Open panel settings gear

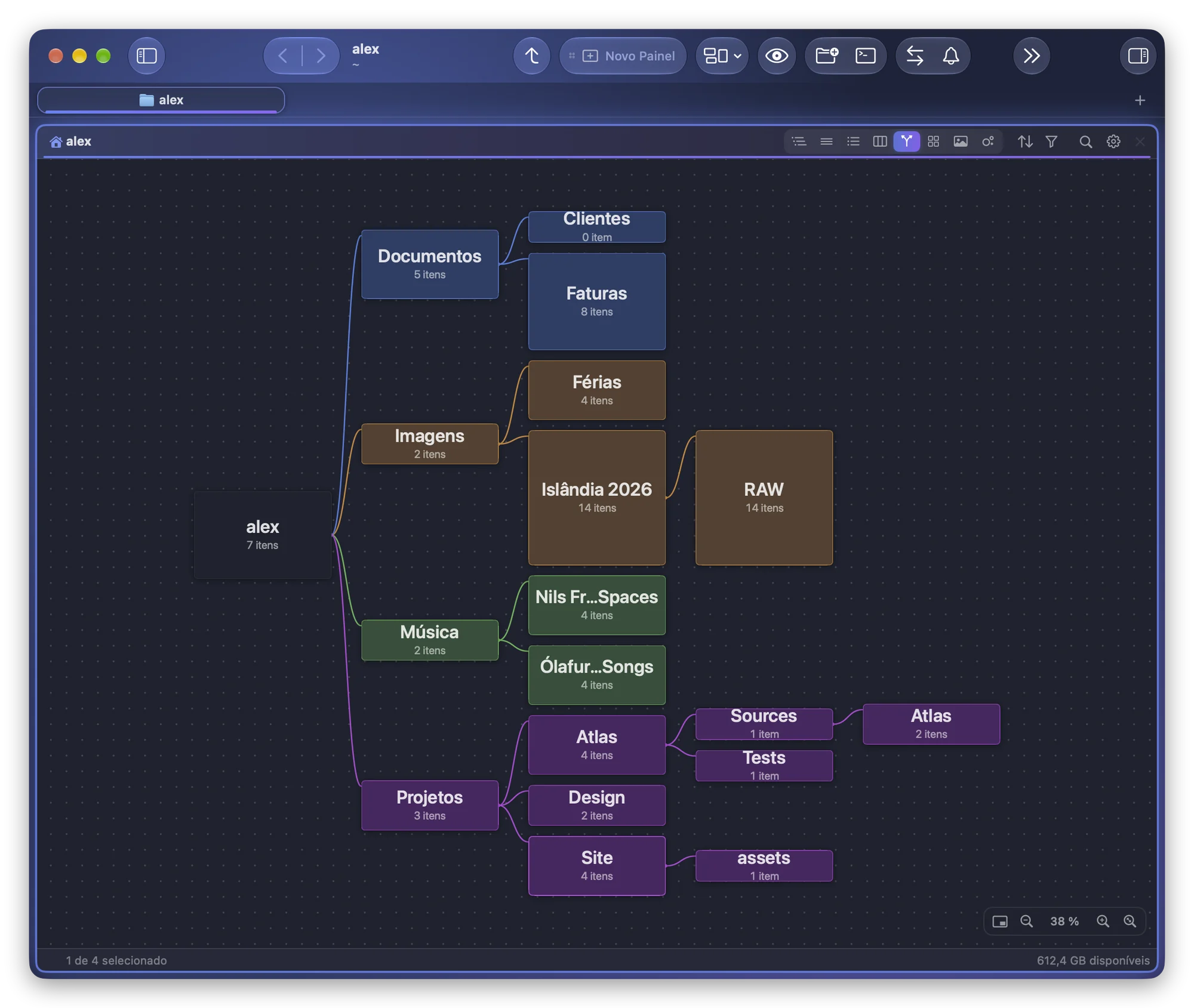point(1113,141)
